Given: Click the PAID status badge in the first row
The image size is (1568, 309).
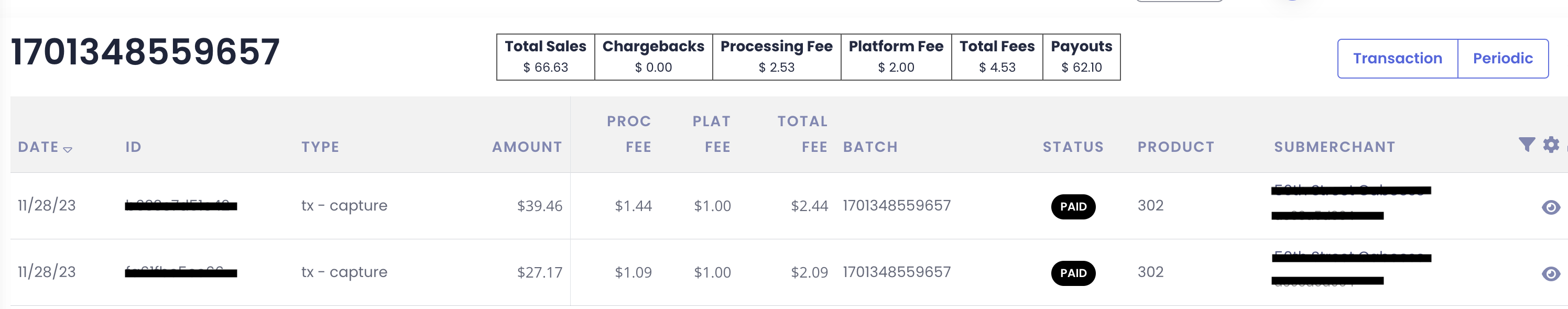Looking at the screenshot, I should (x=1073, y=207).
